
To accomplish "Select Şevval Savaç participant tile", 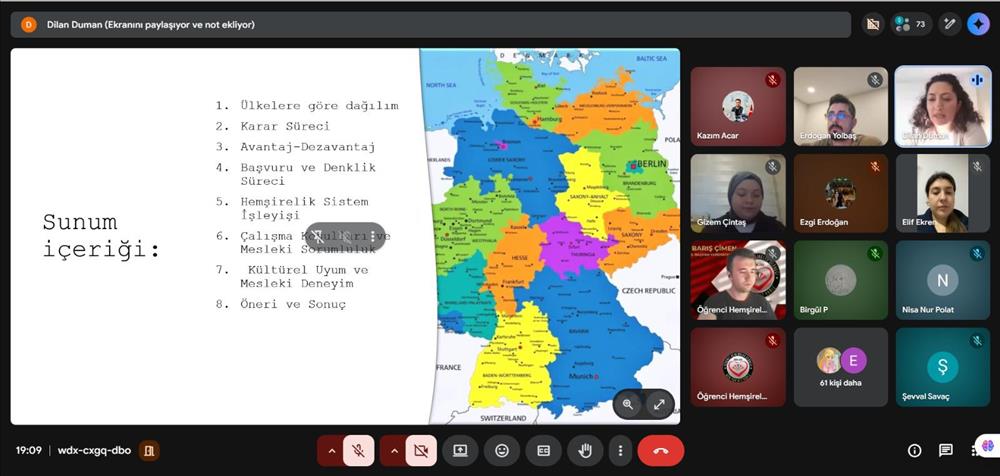I will click(x=942, y=367).
